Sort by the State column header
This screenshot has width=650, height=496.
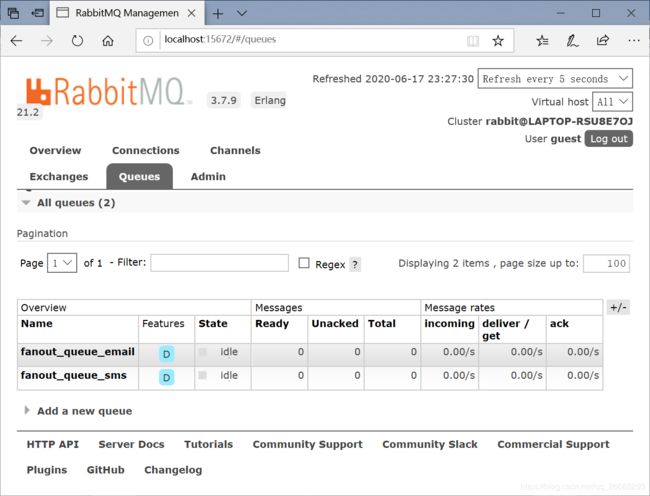point(213,324)
